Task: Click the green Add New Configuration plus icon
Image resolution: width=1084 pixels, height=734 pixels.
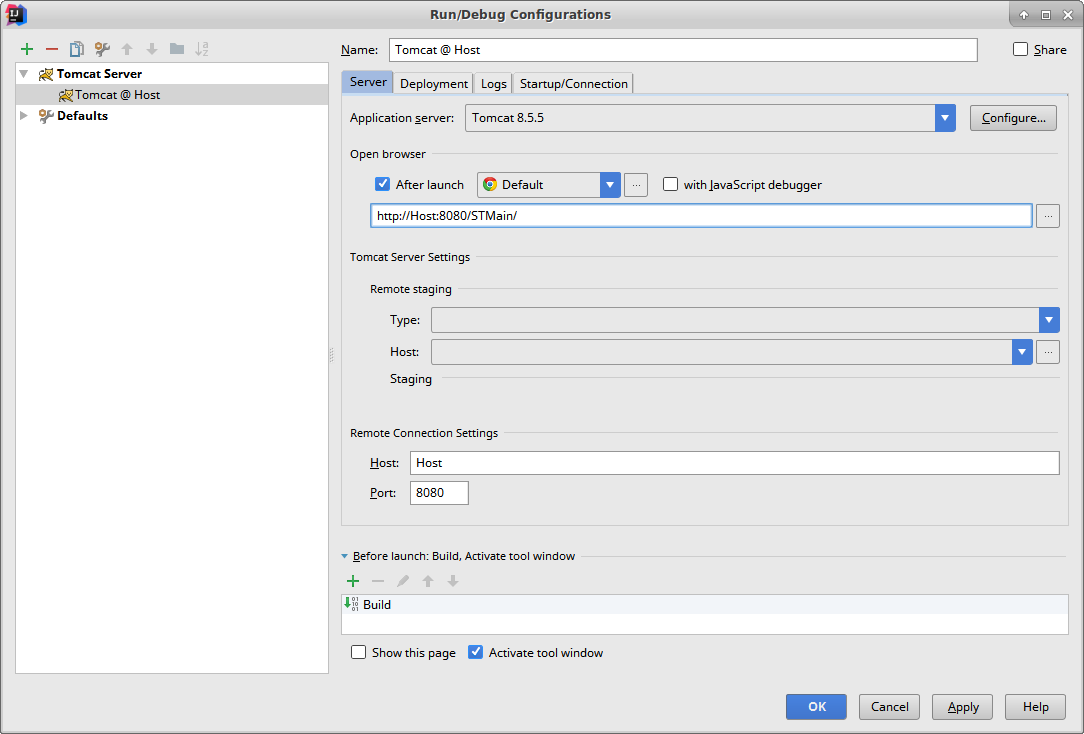Action: click(27, 49)
